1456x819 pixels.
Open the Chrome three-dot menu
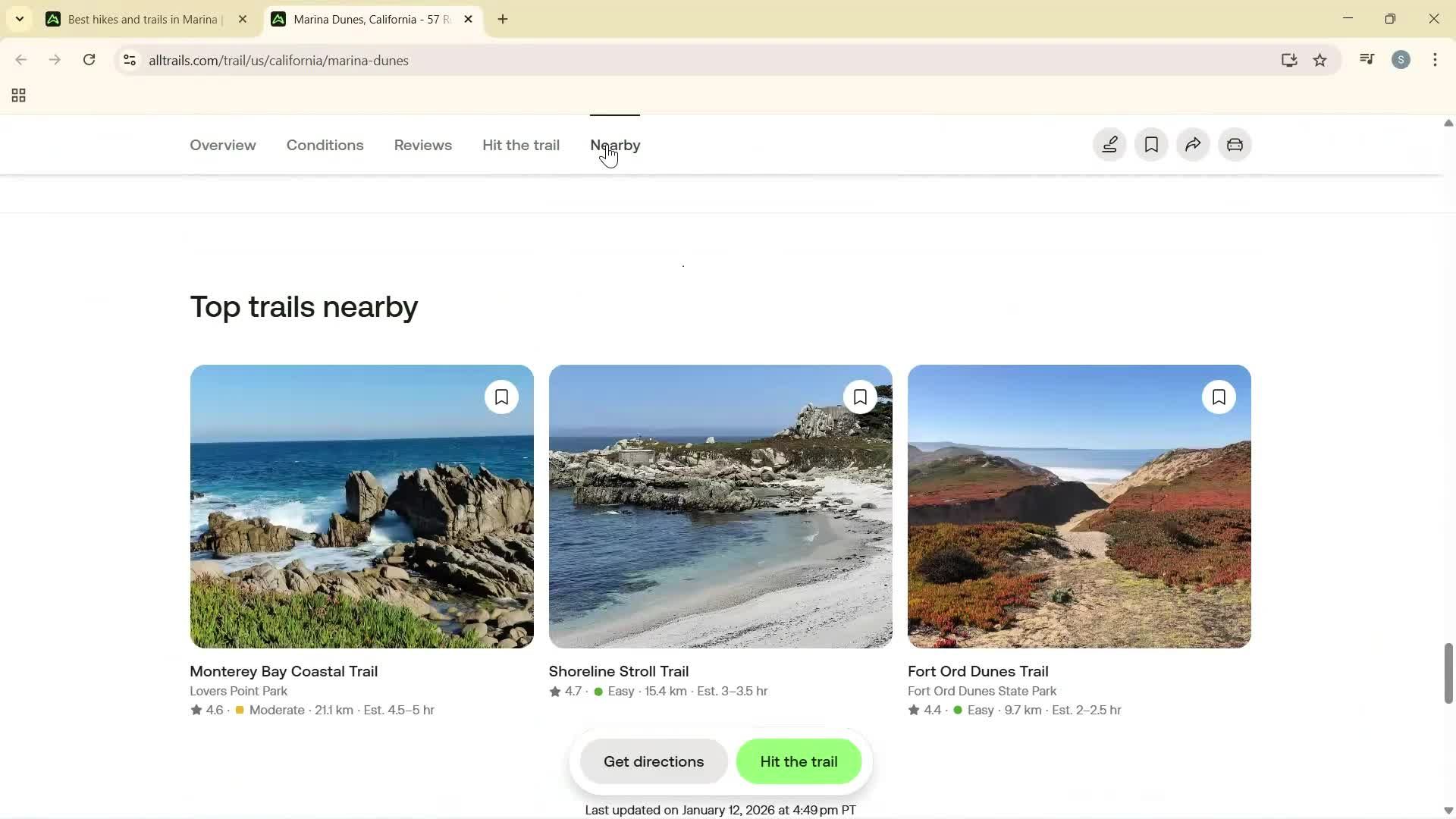point(1436,60)
